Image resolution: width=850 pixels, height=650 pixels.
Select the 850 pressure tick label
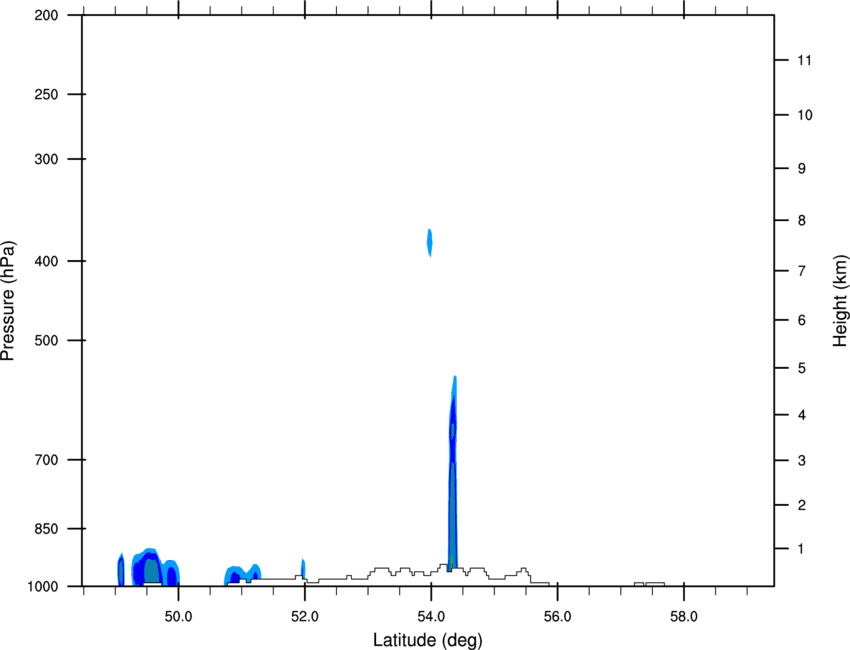(46, 529)
